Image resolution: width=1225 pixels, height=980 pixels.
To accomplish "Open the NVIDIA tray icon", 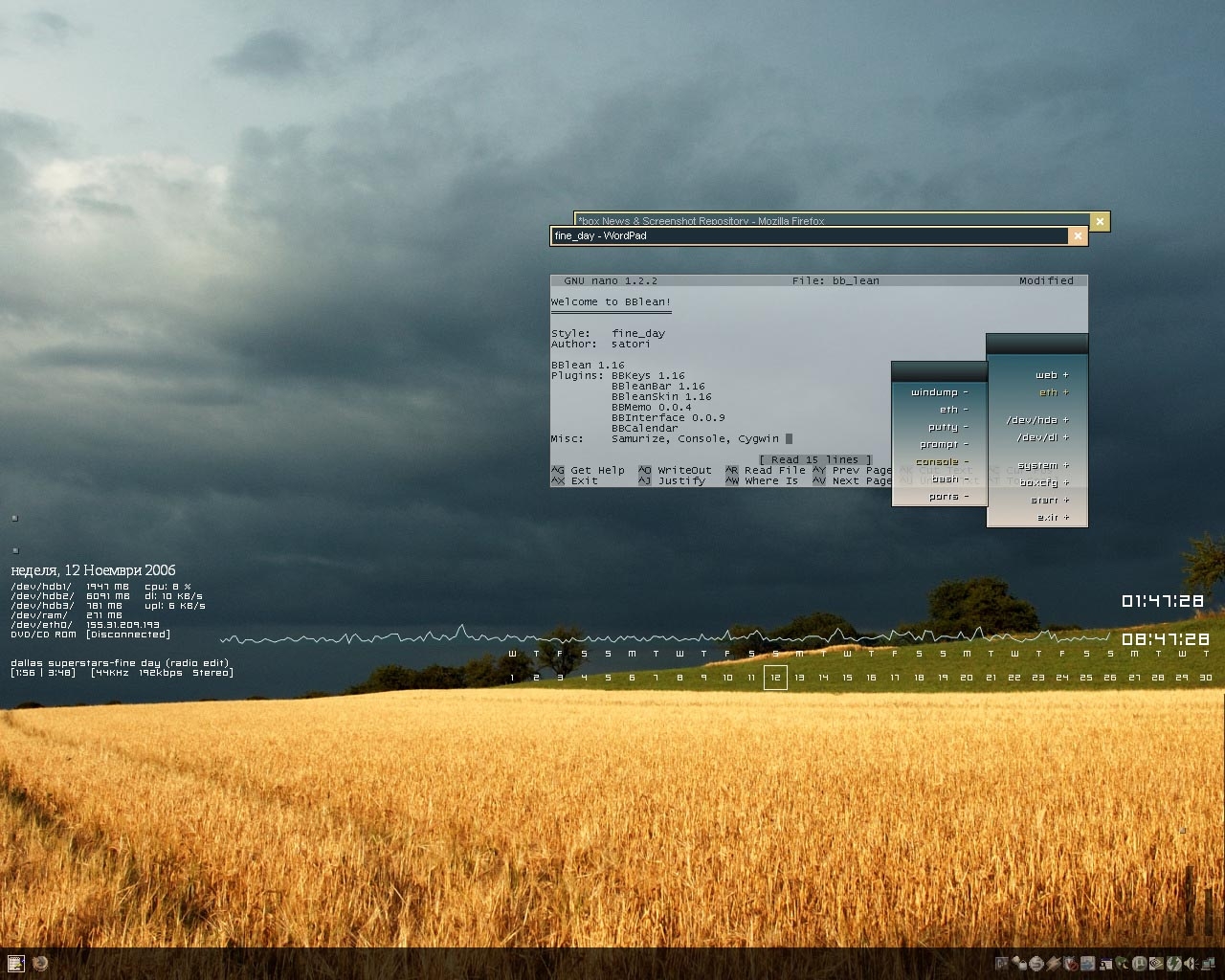I will point(1156,964).
